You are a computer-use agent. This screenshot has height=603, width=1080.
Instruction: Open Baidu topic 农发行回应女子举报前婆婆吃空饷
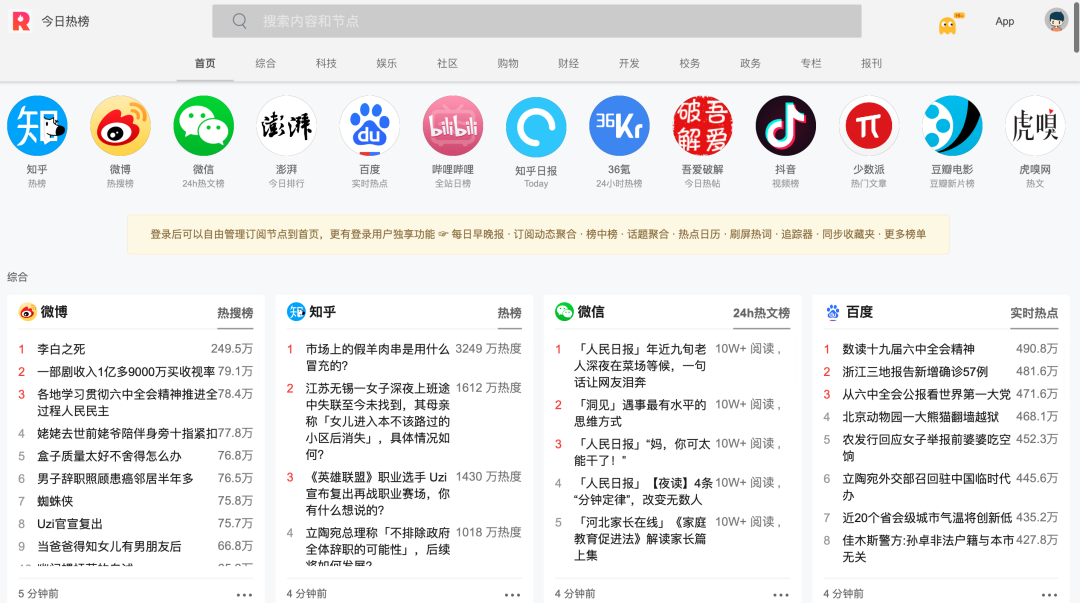coord(926,447)
